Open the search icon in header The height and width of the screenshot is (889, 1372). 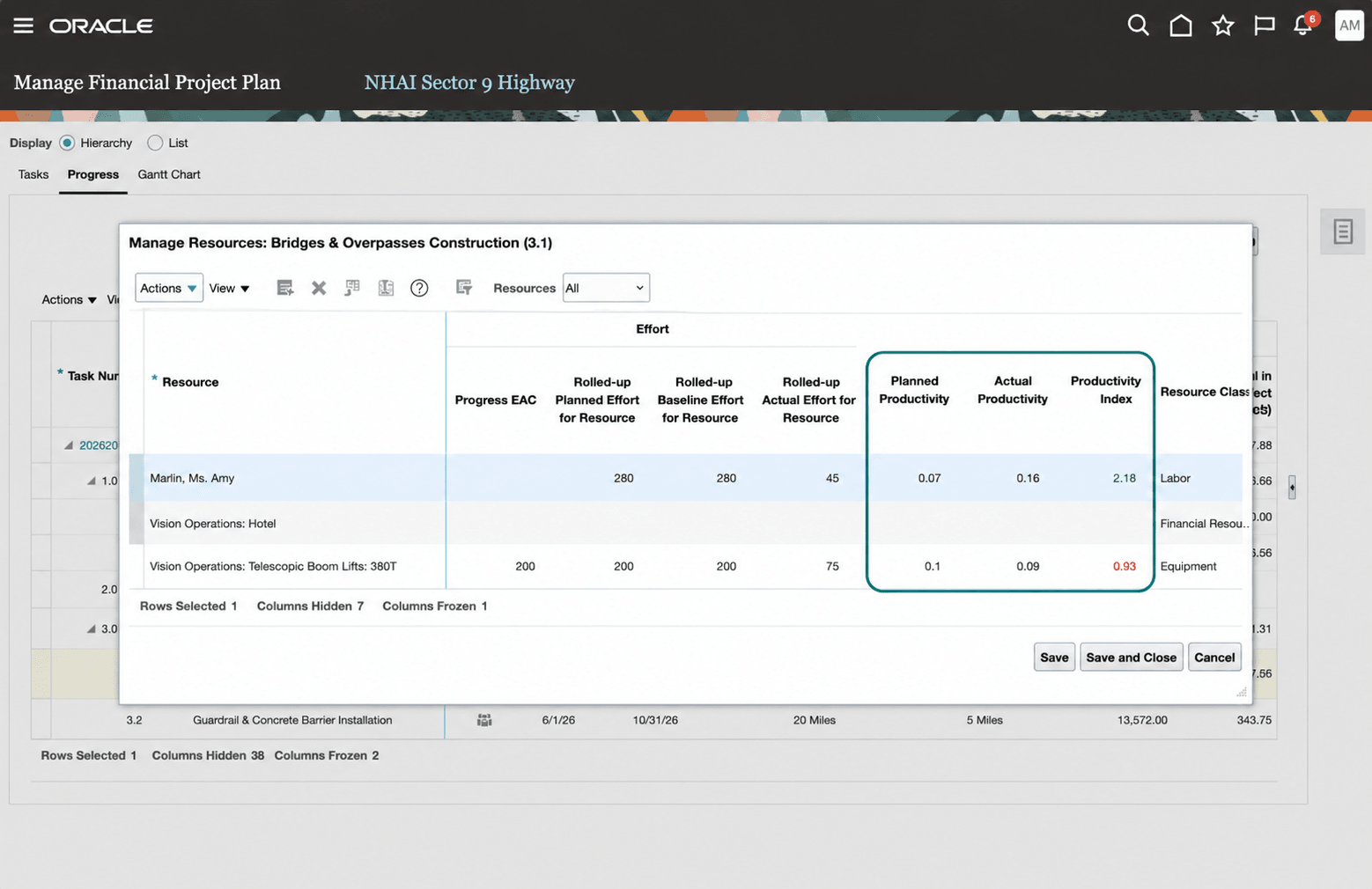click(1138, 26)
